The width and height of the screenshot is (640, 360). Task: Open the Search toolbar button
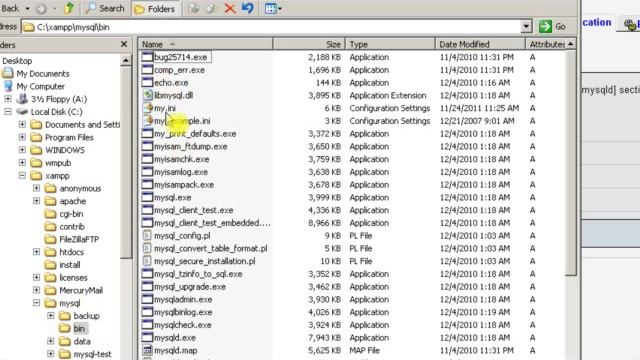(x=105, y=8)
